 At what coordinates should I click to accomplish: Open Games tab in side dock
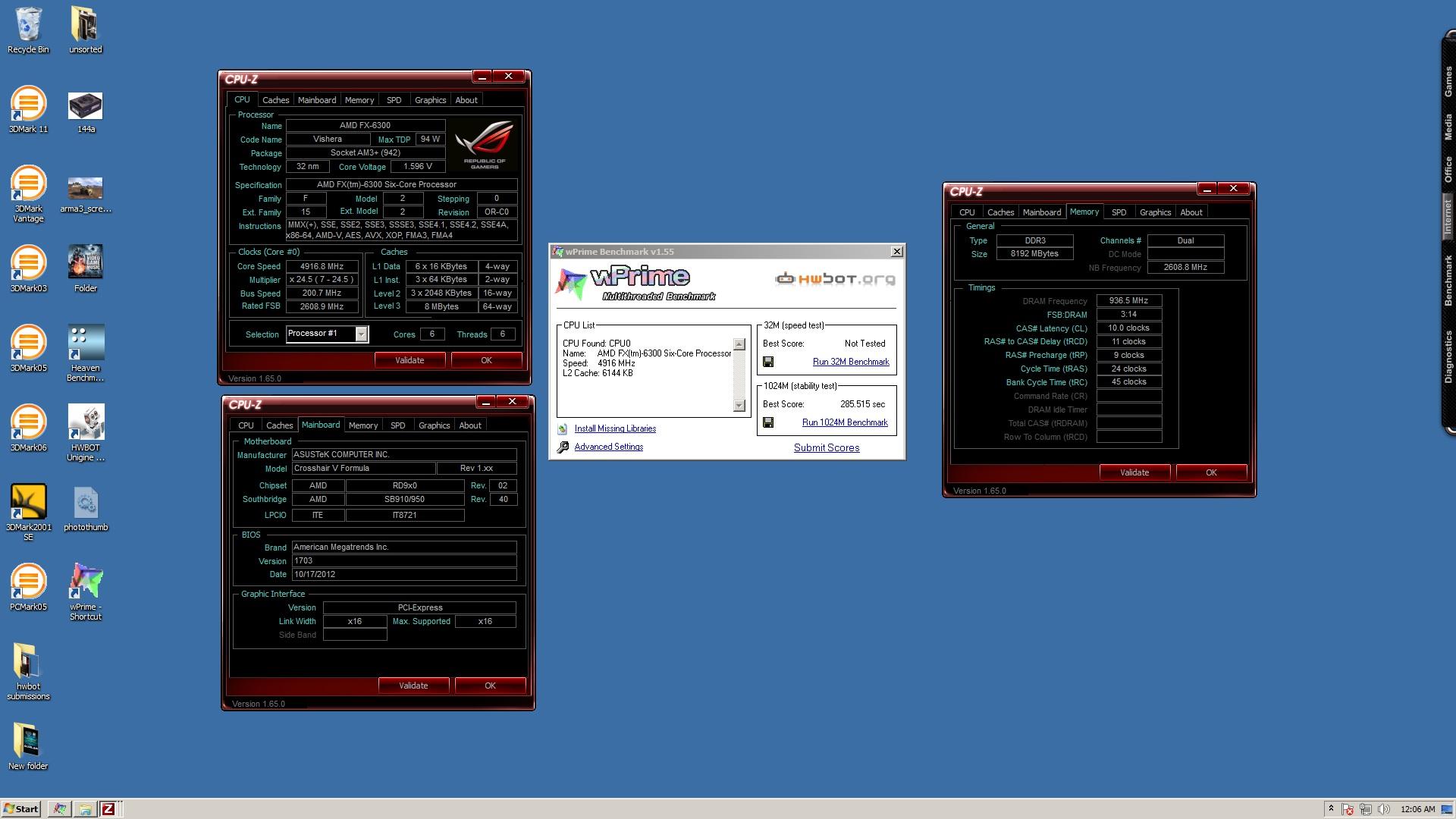pos(1448,81)
